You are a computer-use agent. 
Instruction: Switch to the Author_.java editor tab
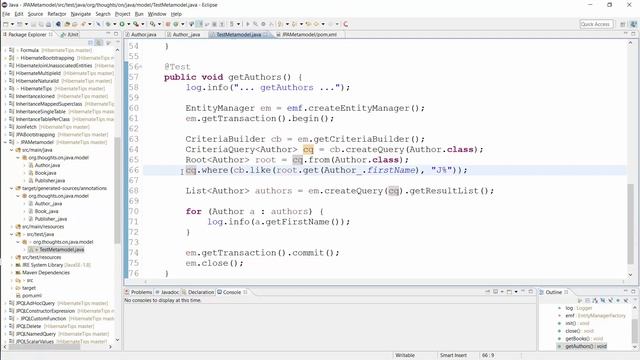(x=183, y=35)
